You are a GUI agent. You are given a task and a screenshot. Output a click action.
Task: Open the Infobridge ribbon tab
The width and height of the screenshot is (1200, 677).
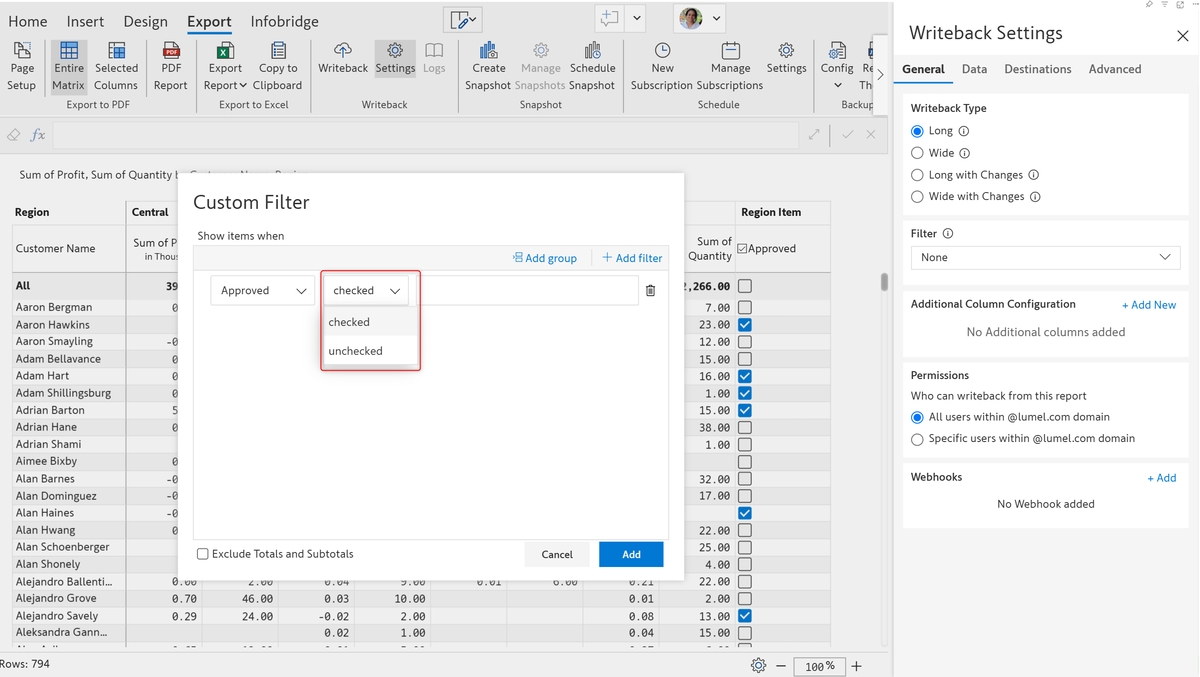pyautogui.click(x=284, y=21)
